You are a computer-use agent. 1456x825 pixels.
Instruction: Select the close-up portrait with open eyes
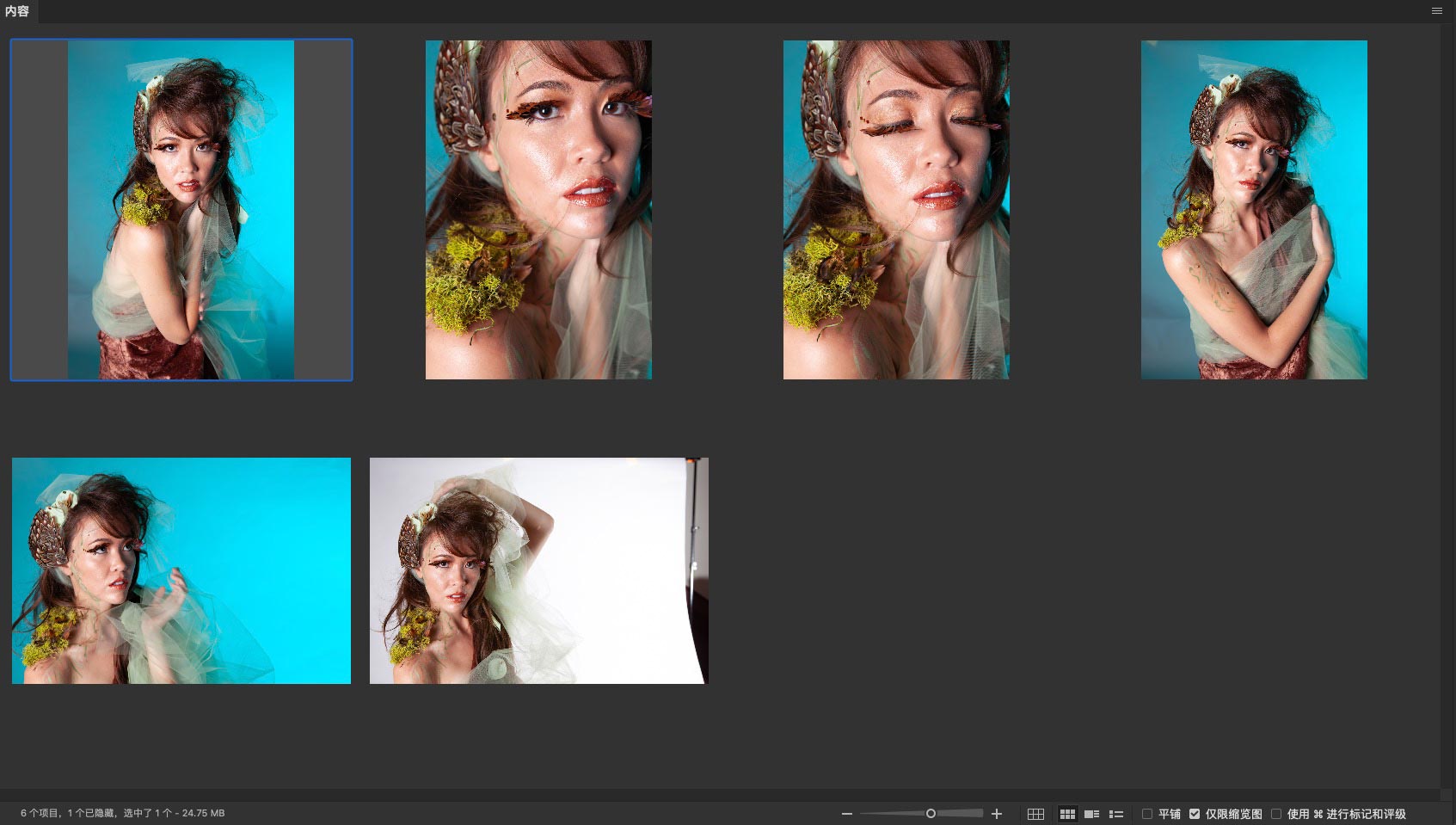coord(538,210)
